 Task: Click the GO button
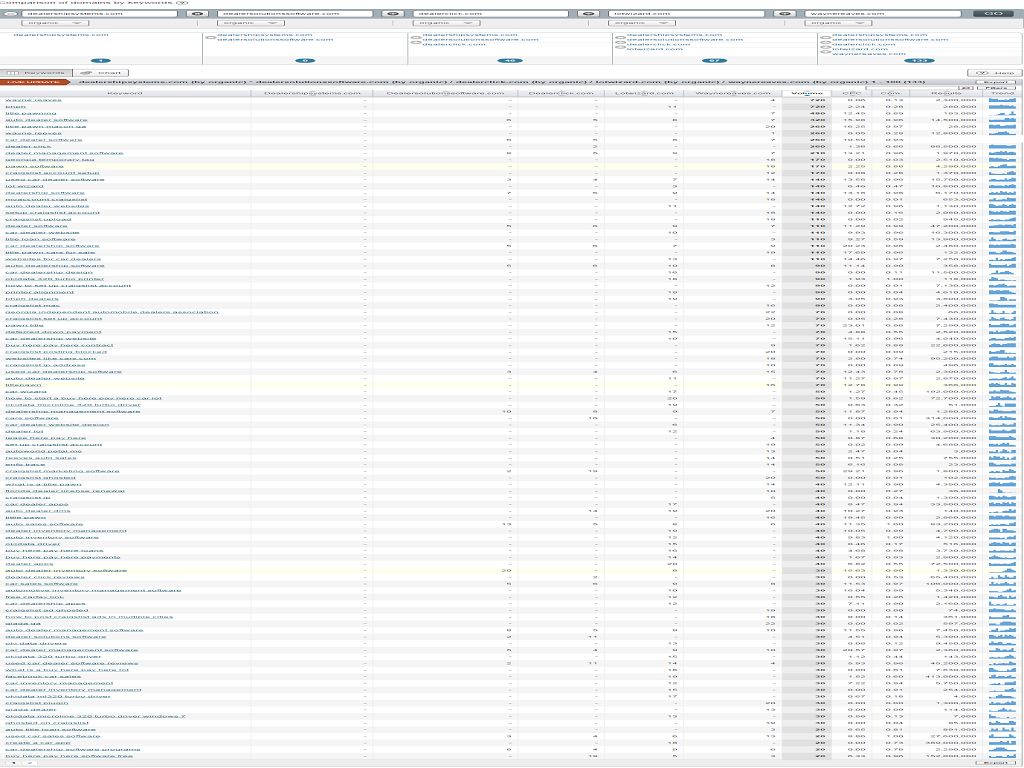tap(993, 13)
